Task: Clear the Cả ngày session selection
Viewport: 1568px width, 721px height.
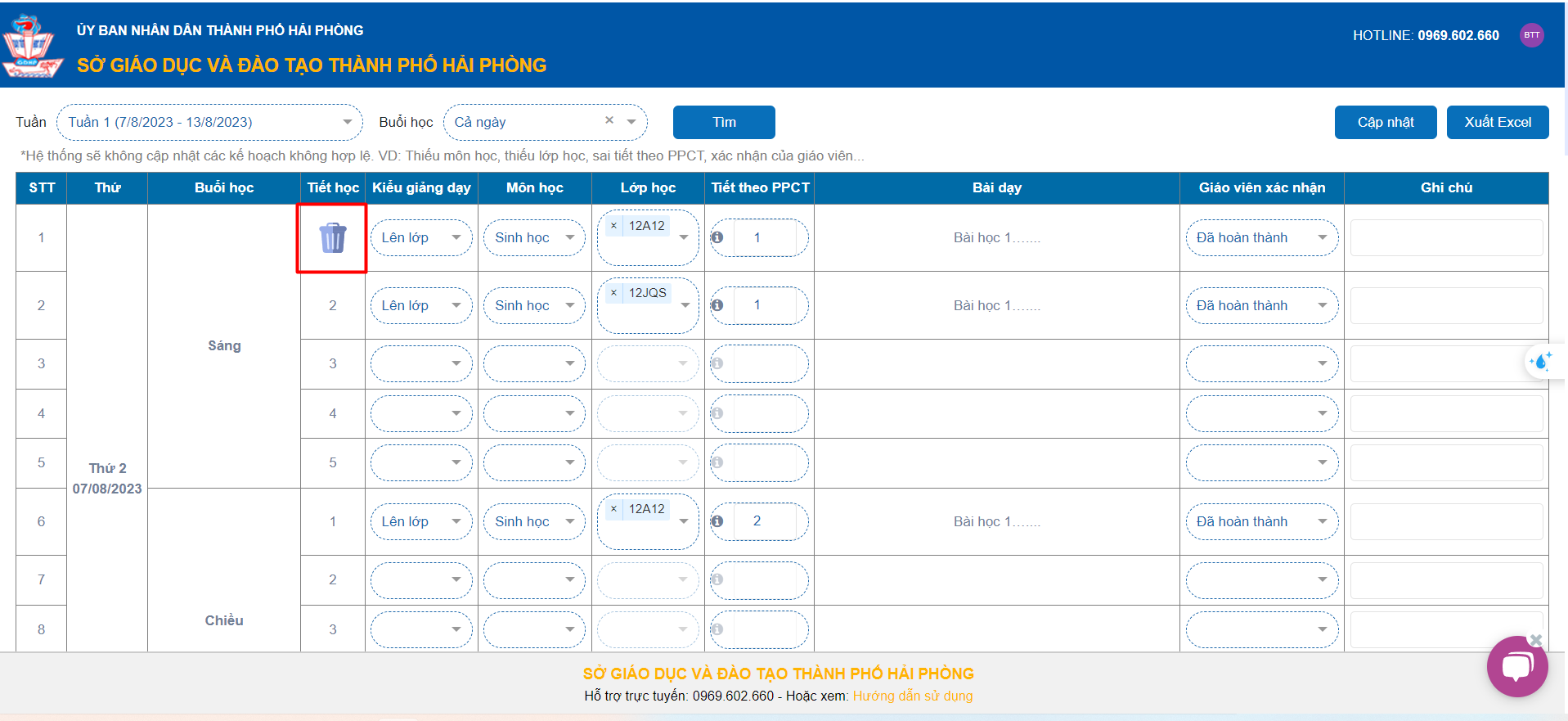Action: (609, 120)
